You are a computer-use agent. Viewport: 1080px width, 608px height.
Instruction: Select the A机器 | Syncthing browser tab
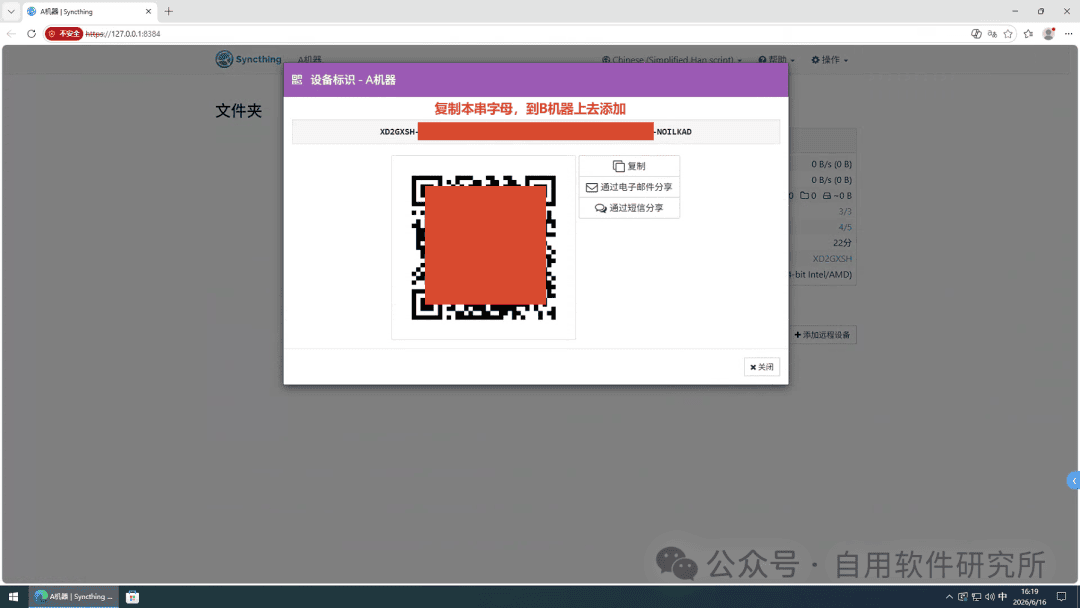[x=90, y=12]
